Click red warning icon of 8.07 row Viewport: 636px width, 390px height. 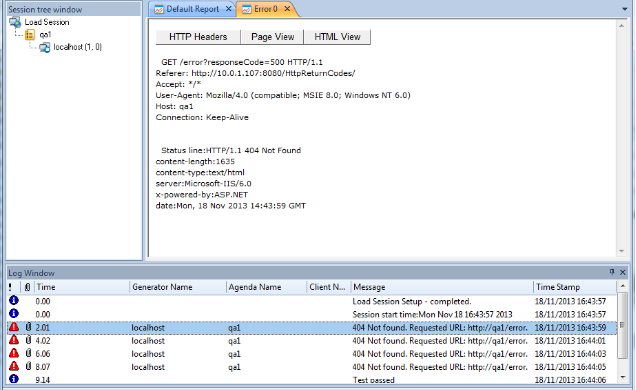click(14, 366)
